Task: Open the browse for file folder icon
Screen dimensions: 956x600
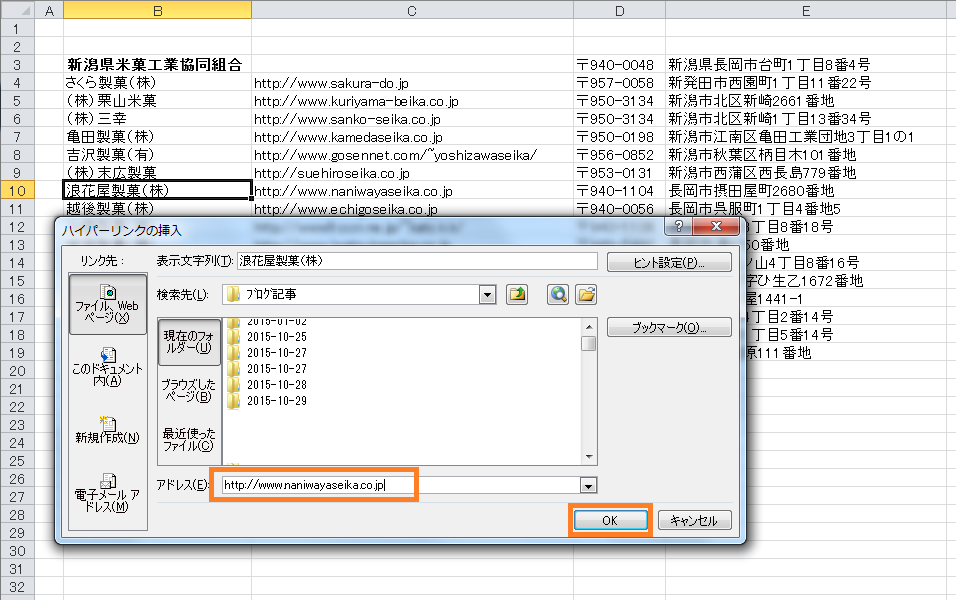Action: [586, 294]
